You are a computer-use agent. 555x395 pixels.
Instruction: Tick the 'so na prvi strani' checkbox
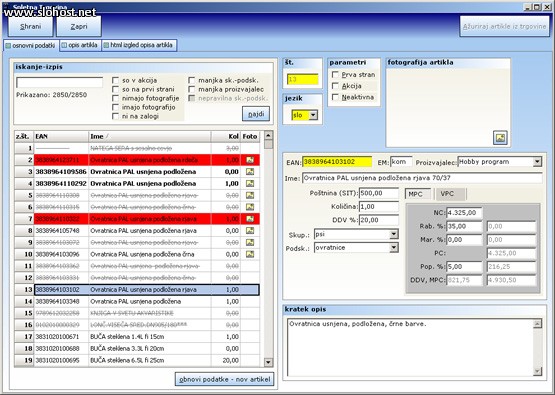tap(115, 89)
